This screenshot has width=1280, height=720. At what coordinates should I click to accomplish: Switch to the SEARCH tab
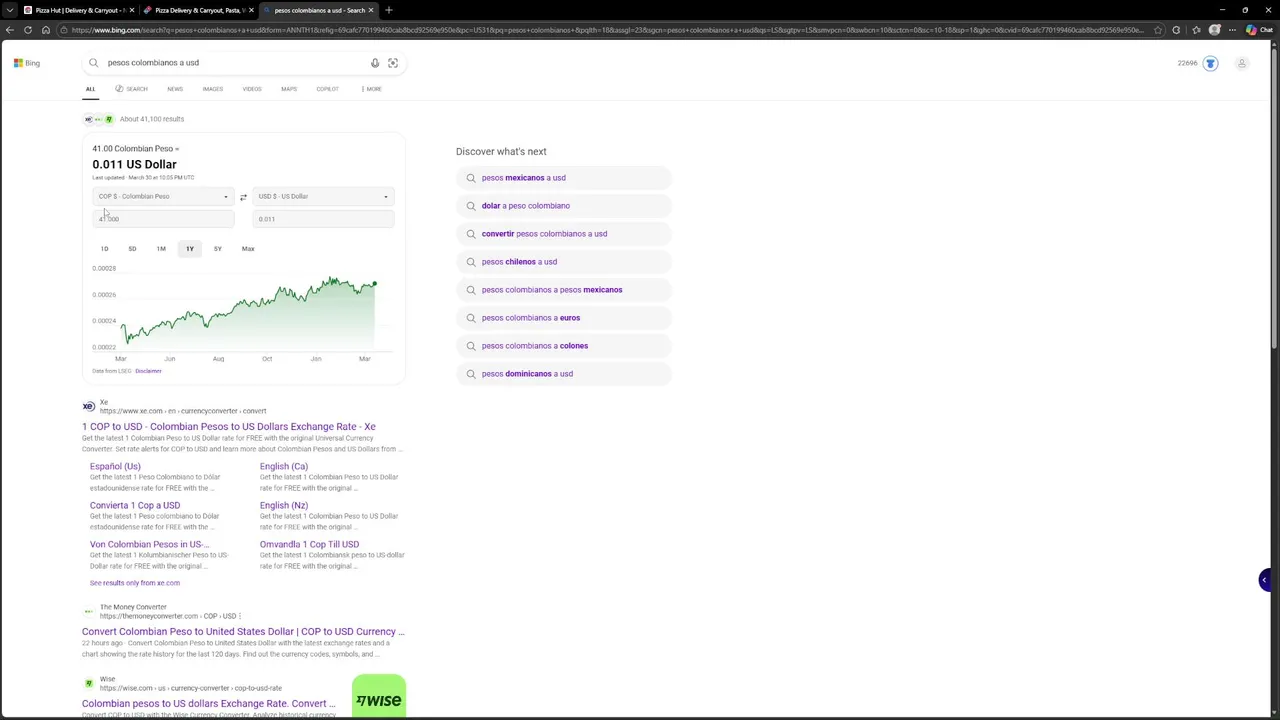[x=131, y=89]
